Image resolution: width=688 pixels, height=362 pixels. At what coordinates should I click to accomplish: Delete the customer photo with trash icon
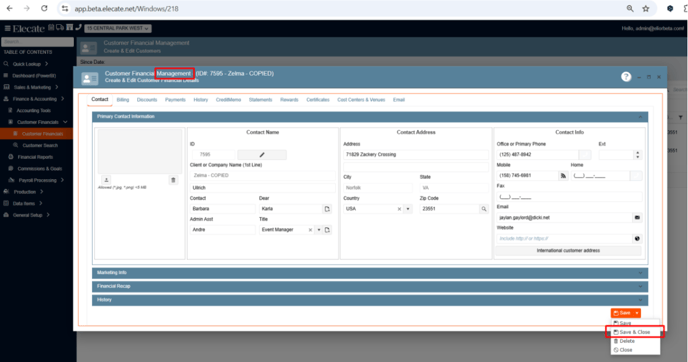point(173,180)
